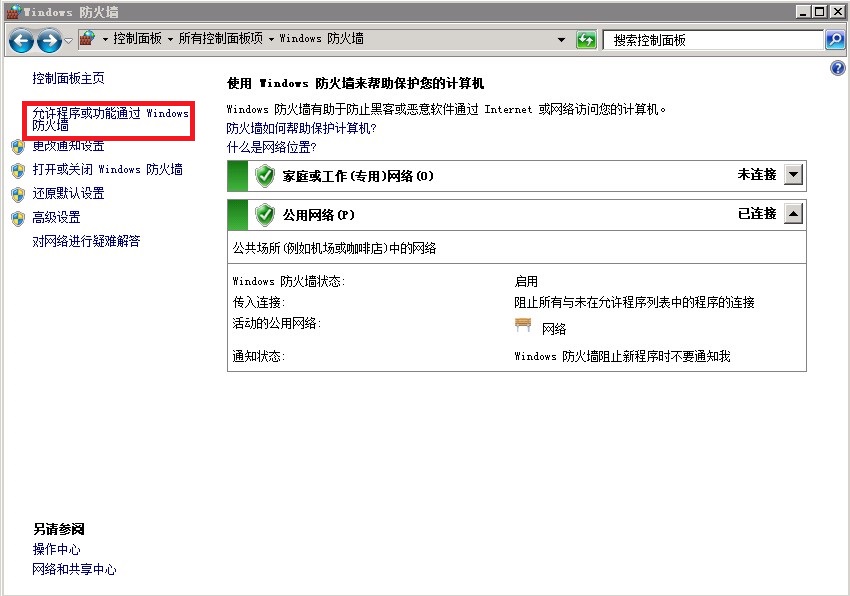850x596 pixels.
Task: Open 防火墙如何帮助保护计算机? help link
Action: coord(301,128)
